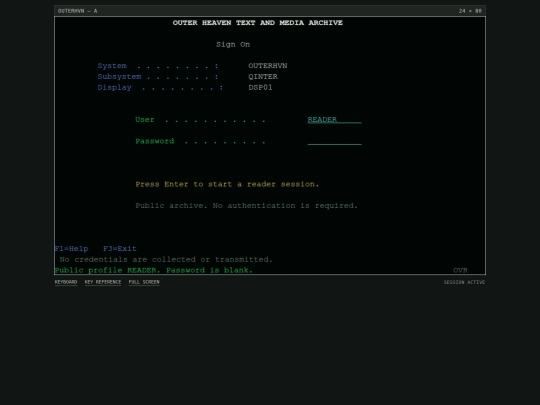Image resolution: width=540 pixels, height=405 pixels.
Task: Click 'No credentials are collected or transmitted.' line
Action: pos(166,259)
